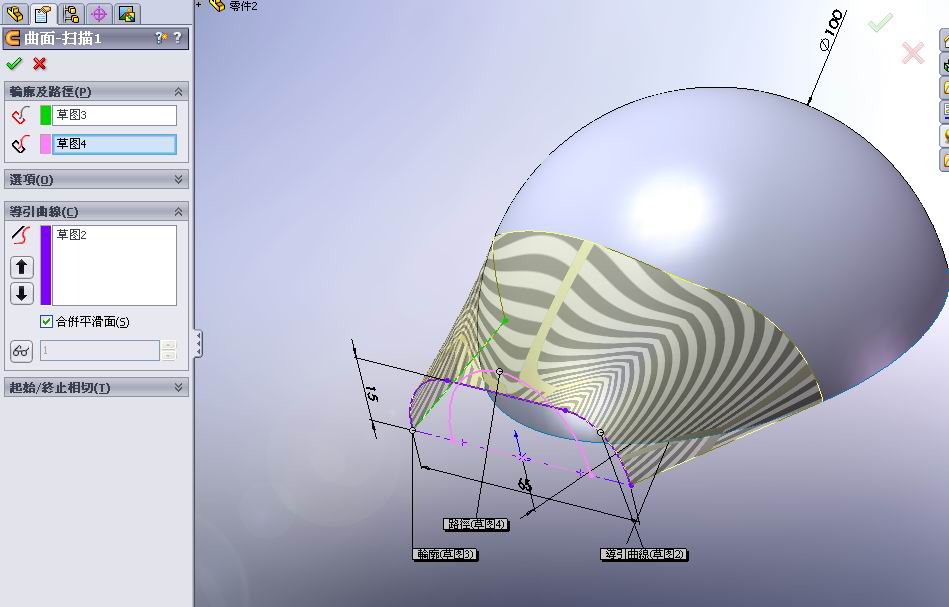Viewport: 949px width, 607px height.
Task: Click the show sections eyeglasses button
Action: [22, 350]
